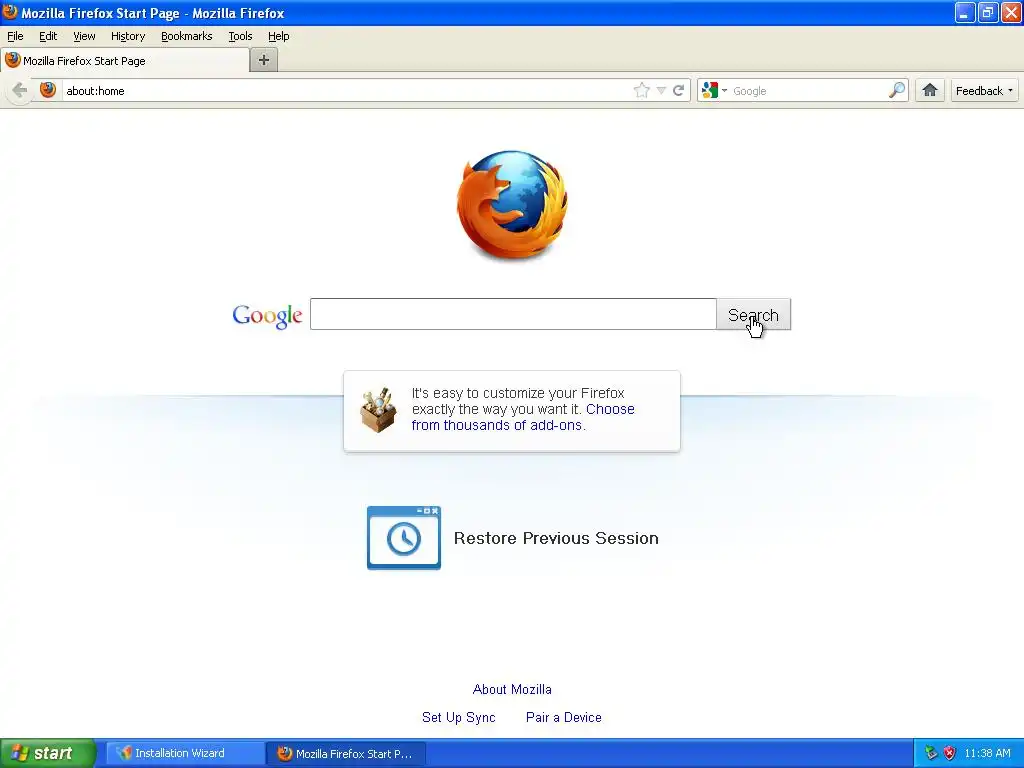Open the Google search engine selector
The image size is (1024, 768).
click(x=714, y=90)
